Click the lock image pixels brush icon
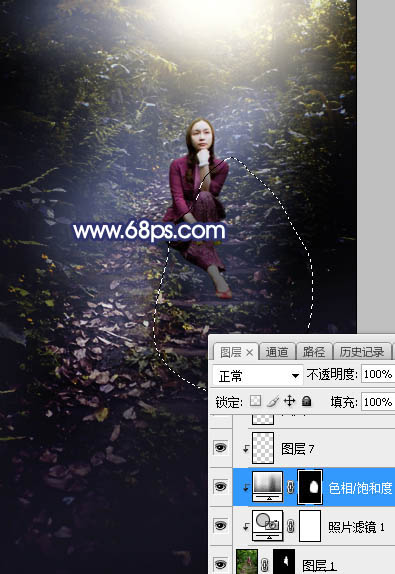This screenshot has height=574, width=395. pyautogui.click(x=273, y=401)
